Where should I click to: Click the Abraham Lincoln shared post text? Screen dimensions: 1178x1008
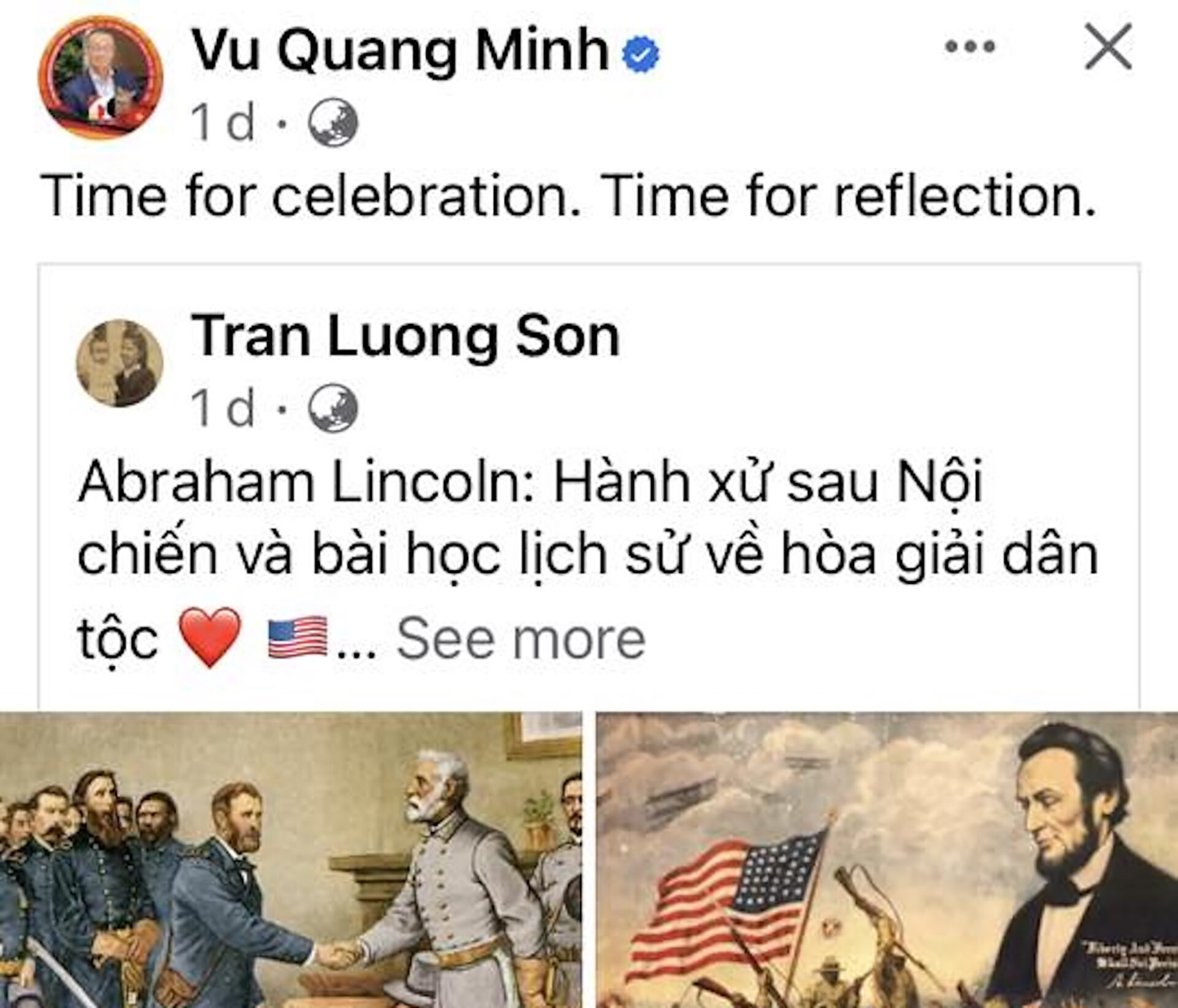click(x=588, y=560)
